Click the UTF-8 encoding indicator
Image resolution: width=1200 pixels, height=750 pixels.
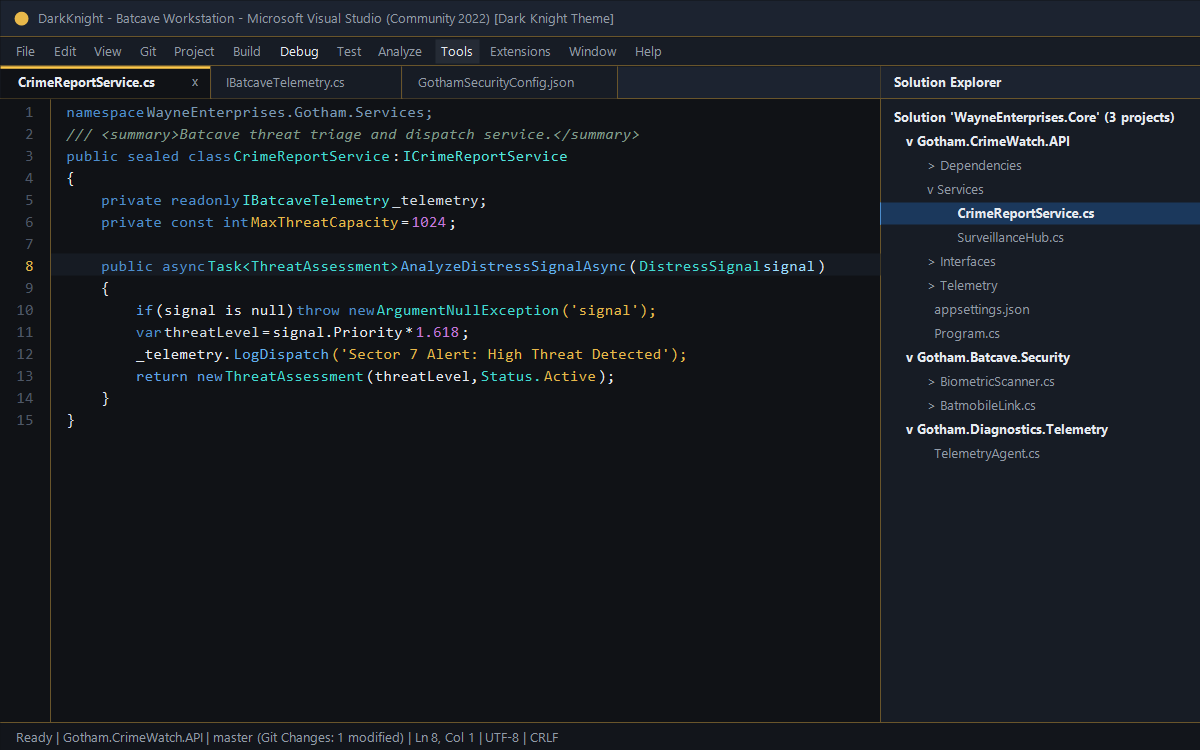coord(502,737)
